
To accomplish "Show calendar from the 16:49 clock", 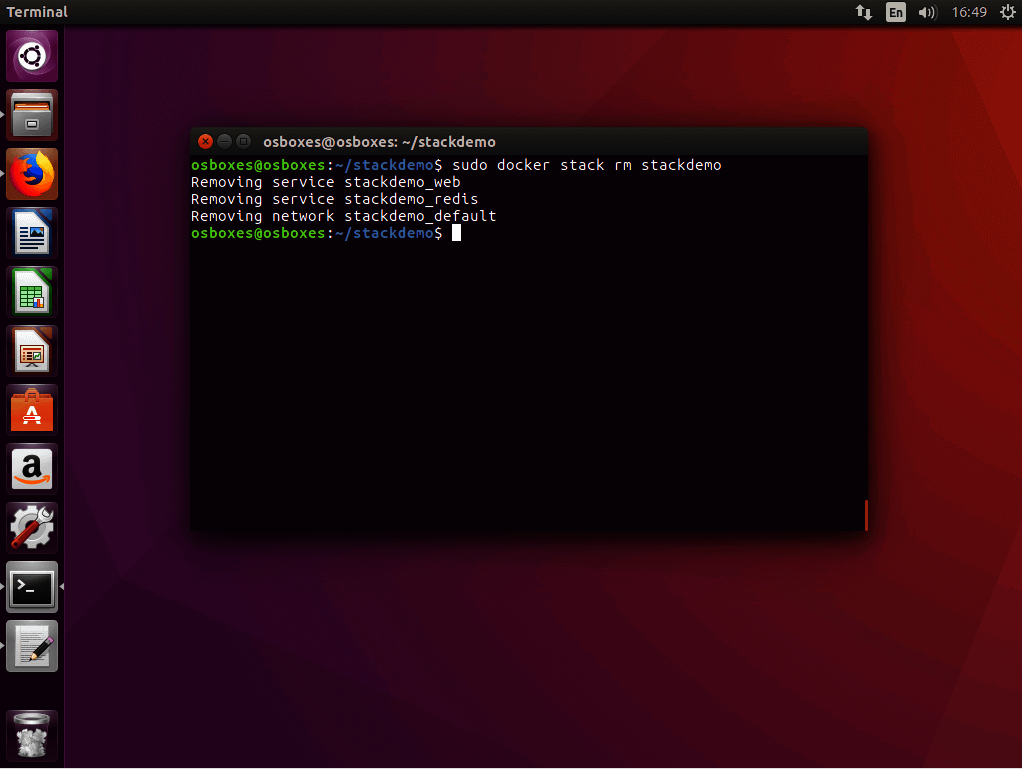I will tap(969, 12).
